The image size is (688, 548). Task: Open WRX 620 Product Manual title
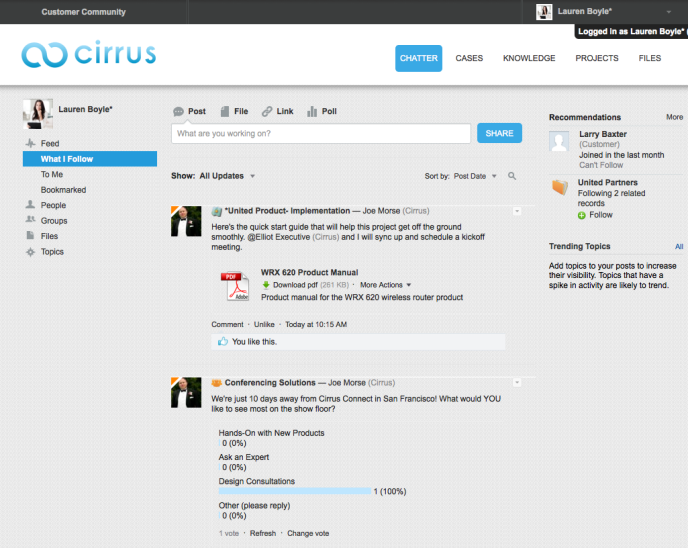pos(309,272)
